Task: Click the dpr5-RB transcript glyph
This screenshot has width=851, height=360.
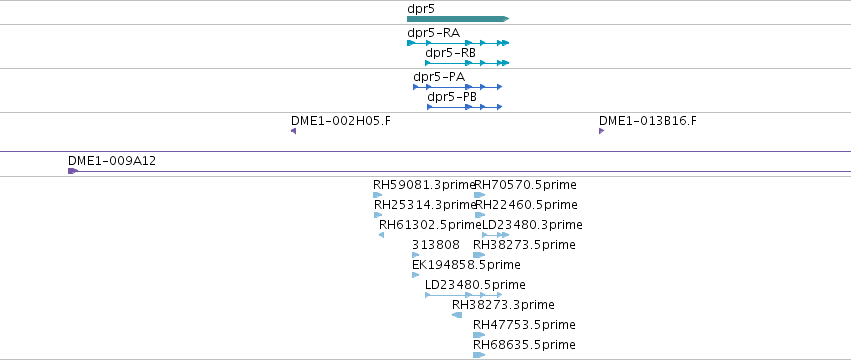Action: pos(467,63)
